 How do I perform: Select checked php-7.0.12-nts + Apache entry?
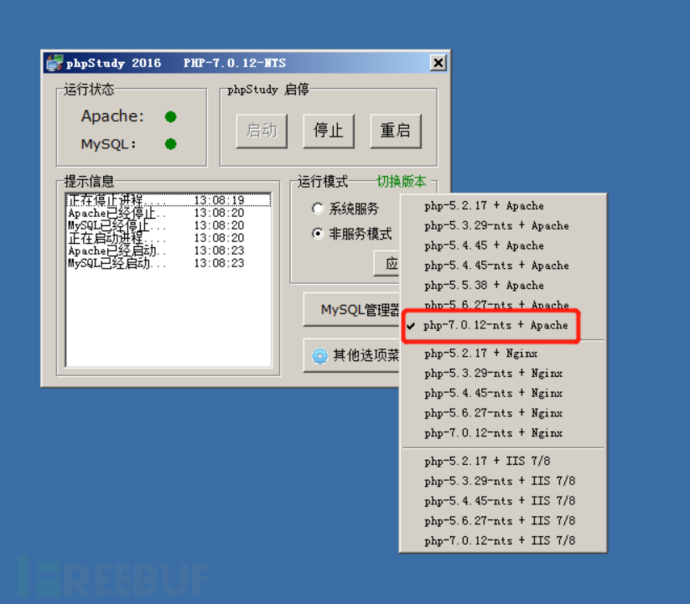tap(503, 326)
